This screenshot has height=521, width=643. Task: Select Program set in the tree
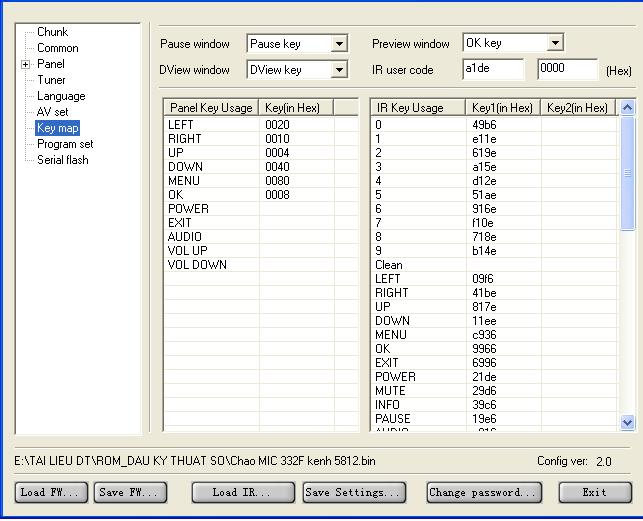click(65, 144)
